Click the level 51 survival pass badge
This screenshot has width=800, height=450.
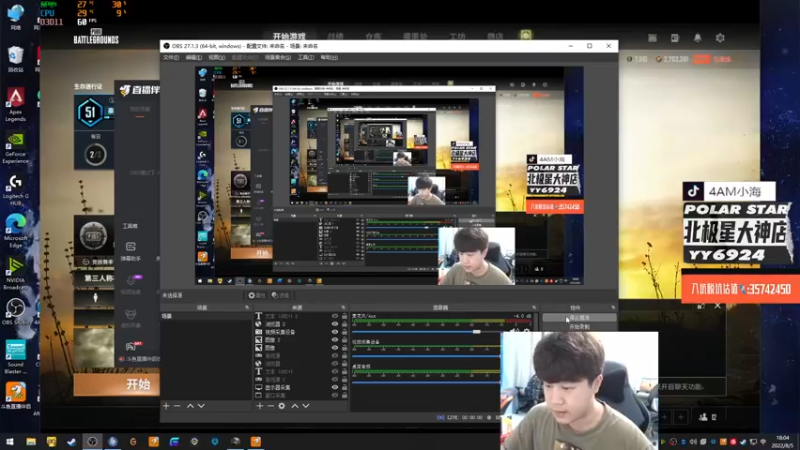[x=90, y=112]
